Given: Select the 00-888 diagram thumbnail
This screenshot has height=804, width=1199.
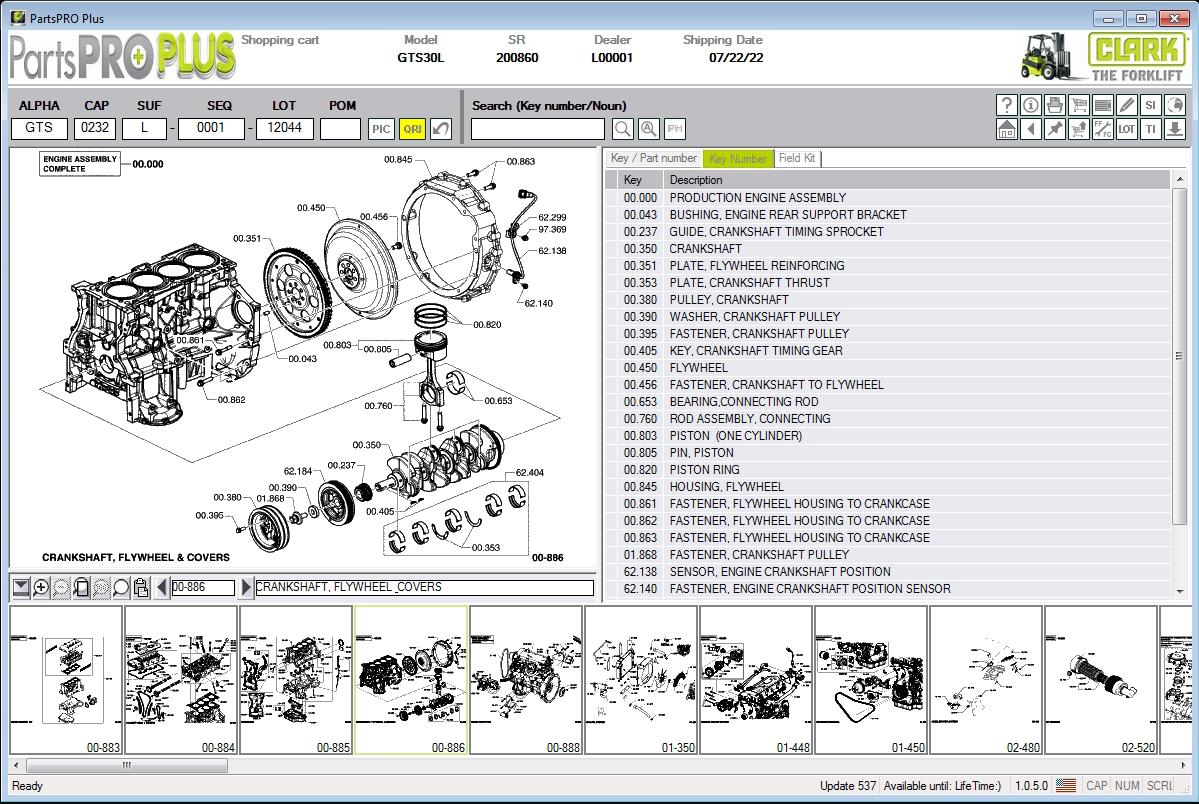Looking at the screenshot, I should pyautogui.click(x=527, y=678).
